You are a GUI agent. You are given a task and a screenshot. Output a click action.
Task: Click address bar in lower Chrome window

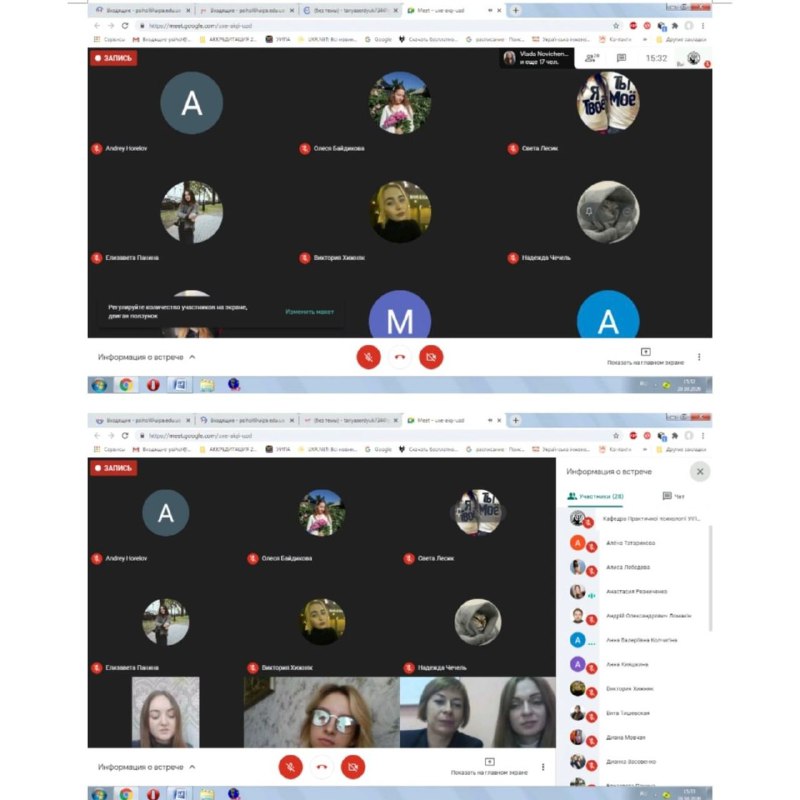371,436
